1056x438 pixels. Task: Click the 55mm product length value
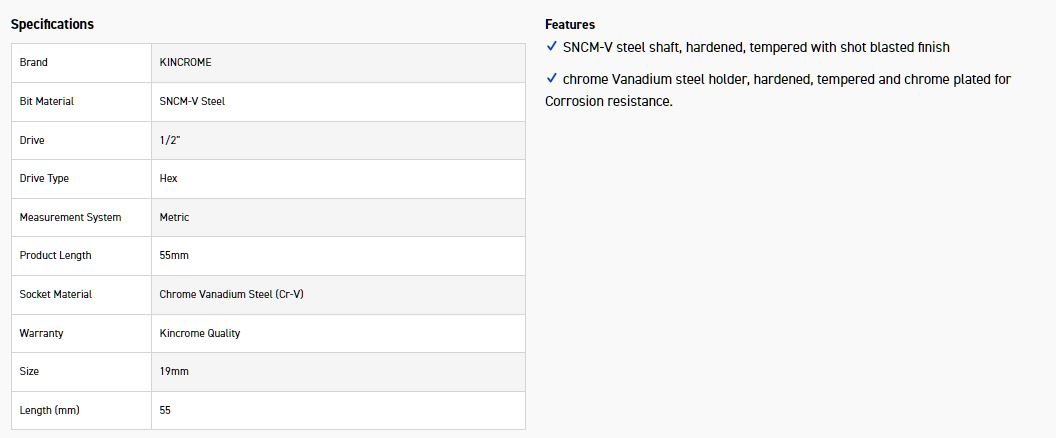tap(174, 255)
